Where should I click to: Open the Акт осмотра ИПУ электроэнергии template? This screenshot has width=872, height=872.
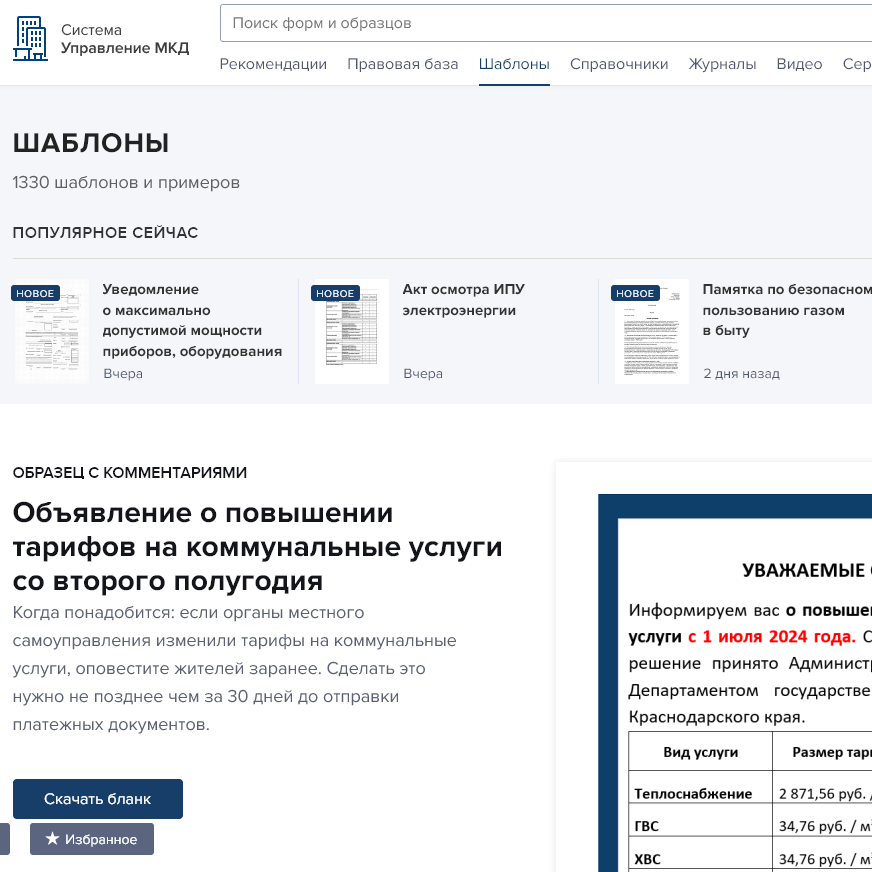[x=463, y=300]
